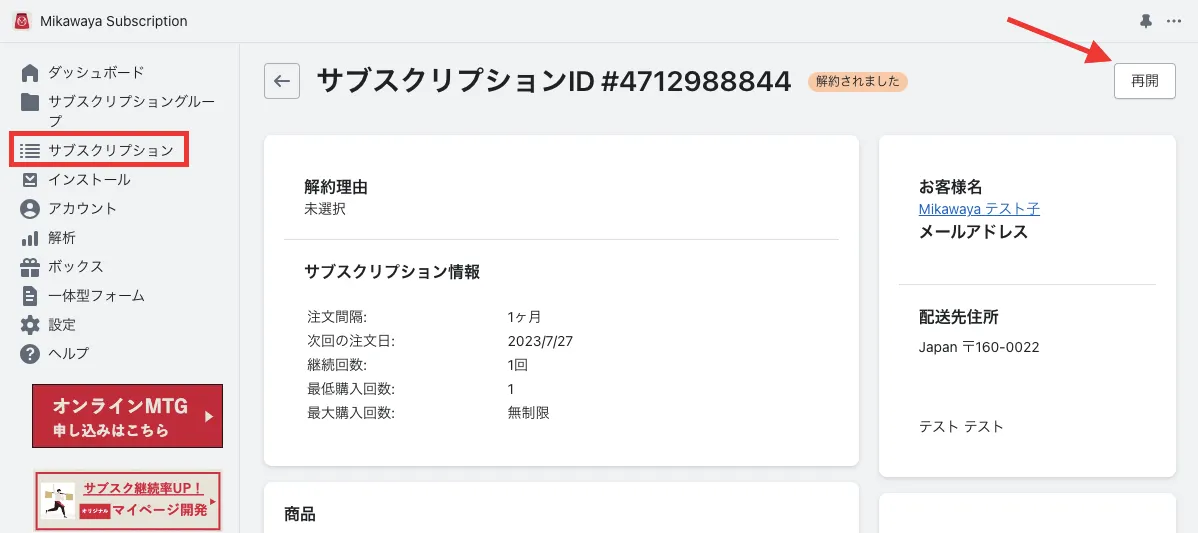Viewport: 1198px width, 533px height.
Task: Click the ボックス gift icon
Action: [30, 267]
